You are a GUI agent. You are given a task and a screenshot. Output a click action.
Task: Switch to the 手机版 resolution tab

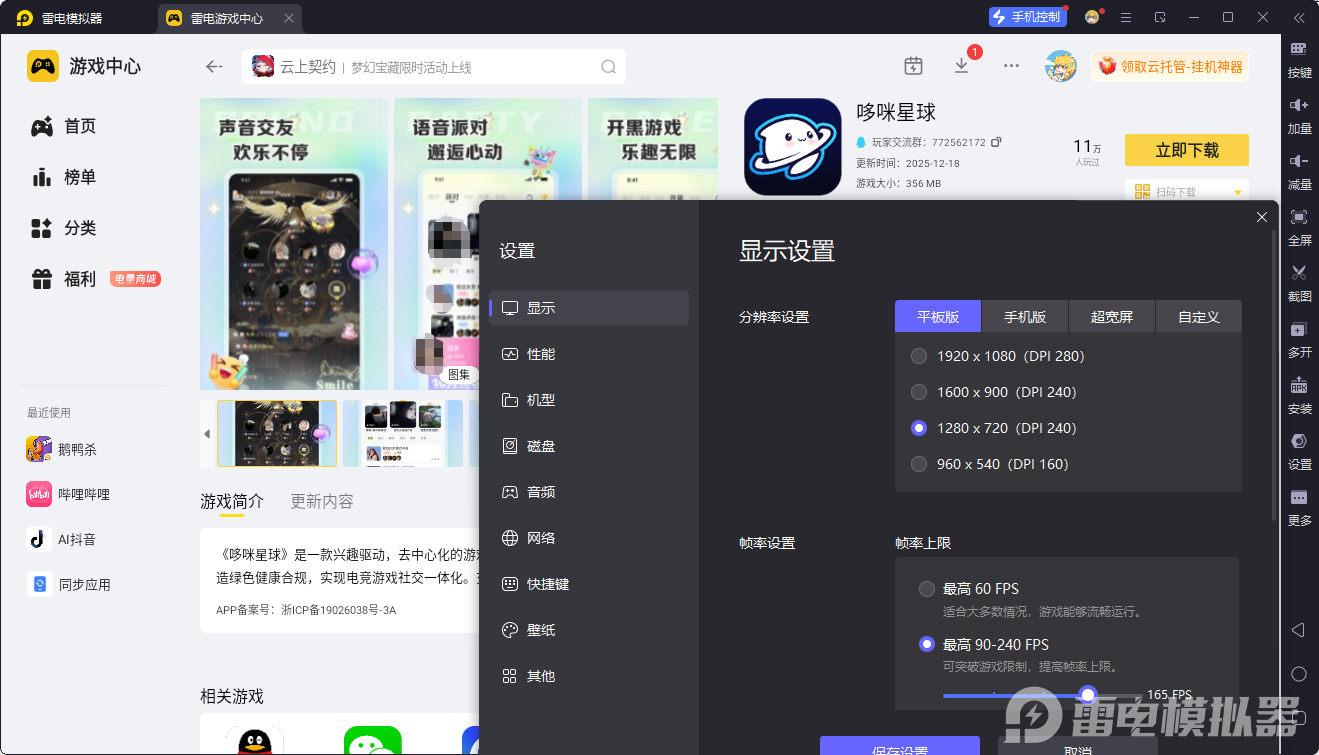(1025, 317)
